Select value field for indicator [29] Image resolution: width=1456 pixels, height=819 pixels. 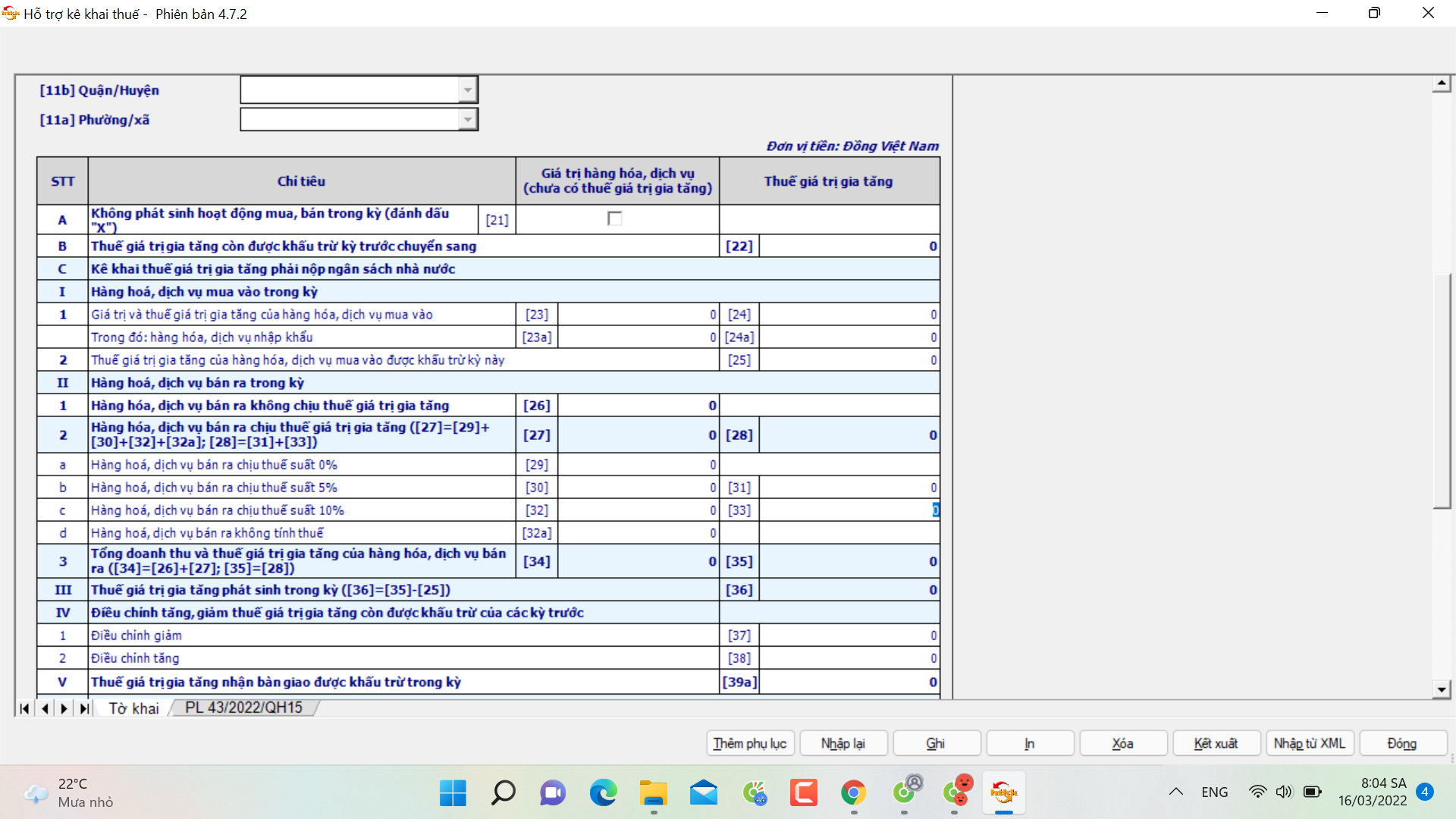tap(638, 464)
